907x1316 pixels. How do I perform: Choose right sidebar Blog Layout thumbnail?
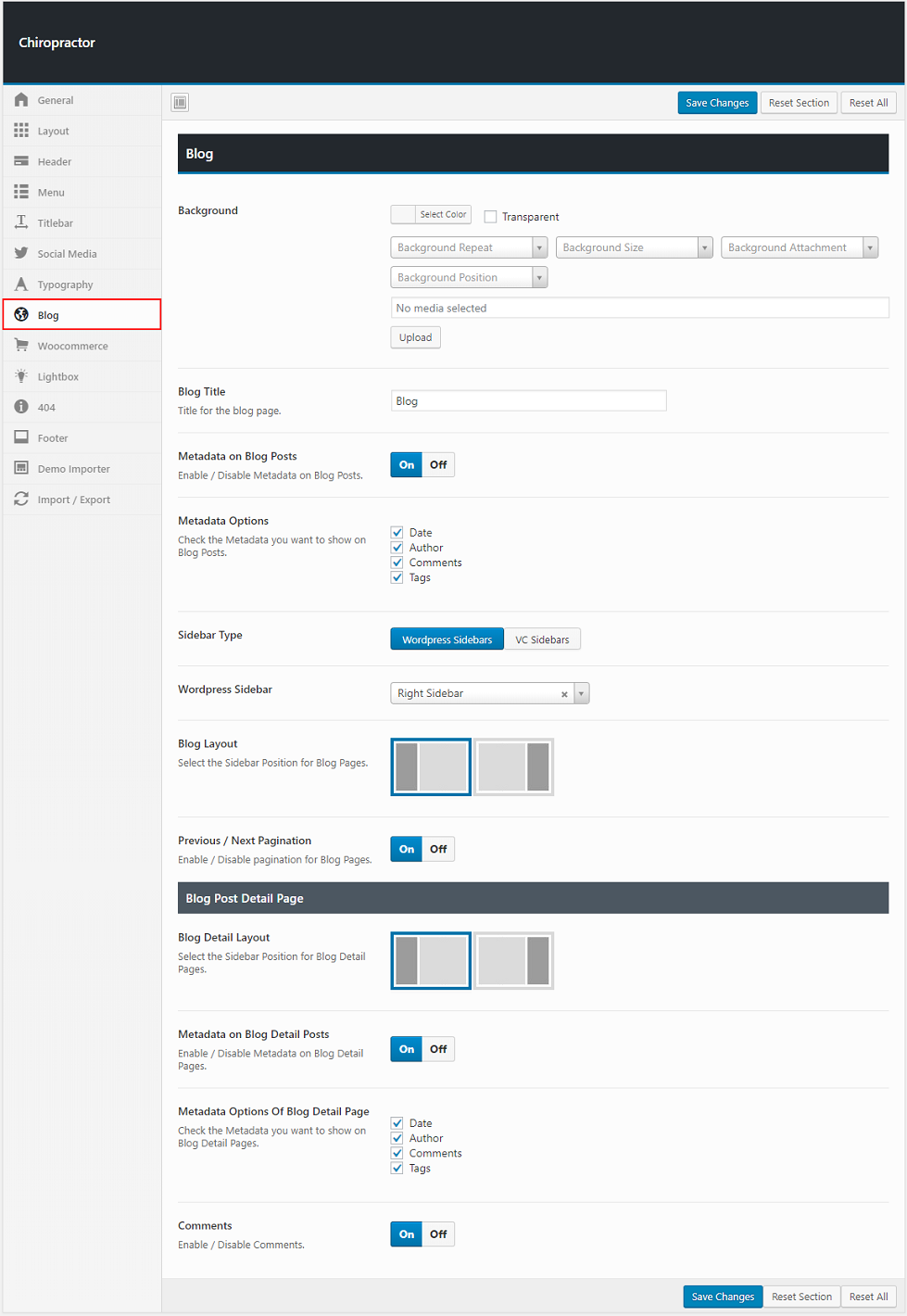click(x=514, y=767)
